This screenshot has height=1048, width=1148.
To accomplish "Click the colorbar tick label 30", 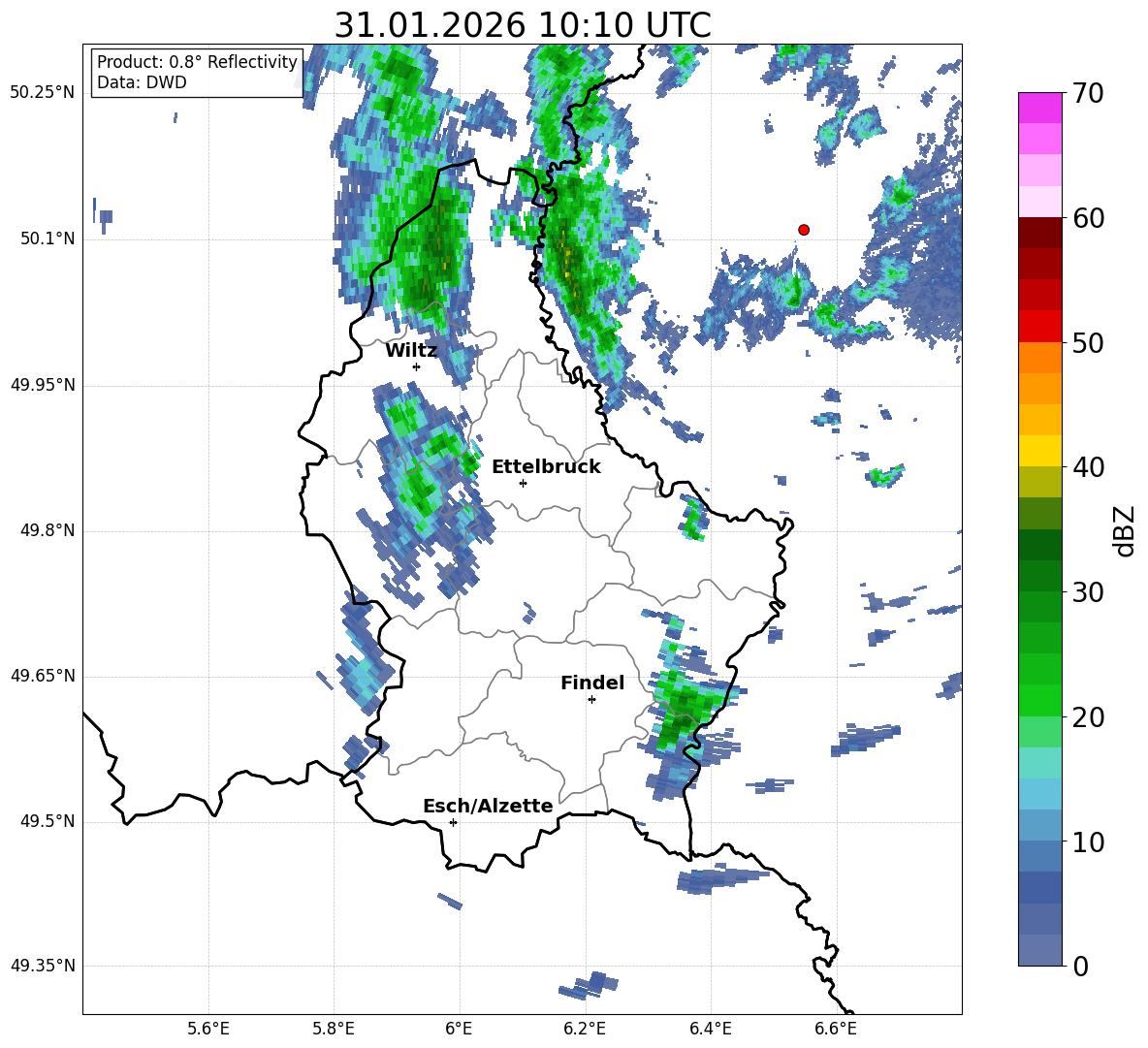I will tap(1087, 592).
